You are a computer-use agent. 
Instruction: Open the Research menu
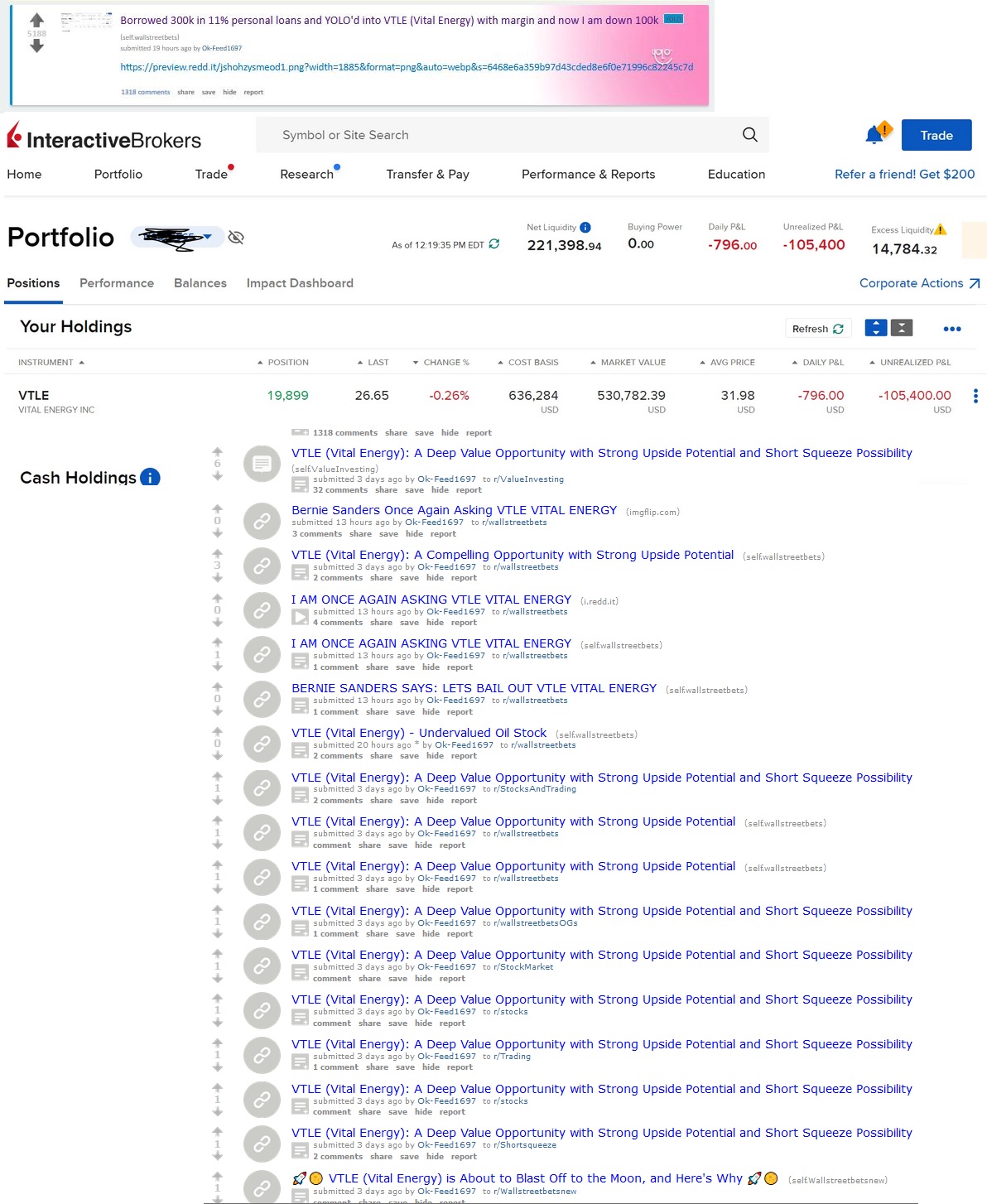point(307,174)
